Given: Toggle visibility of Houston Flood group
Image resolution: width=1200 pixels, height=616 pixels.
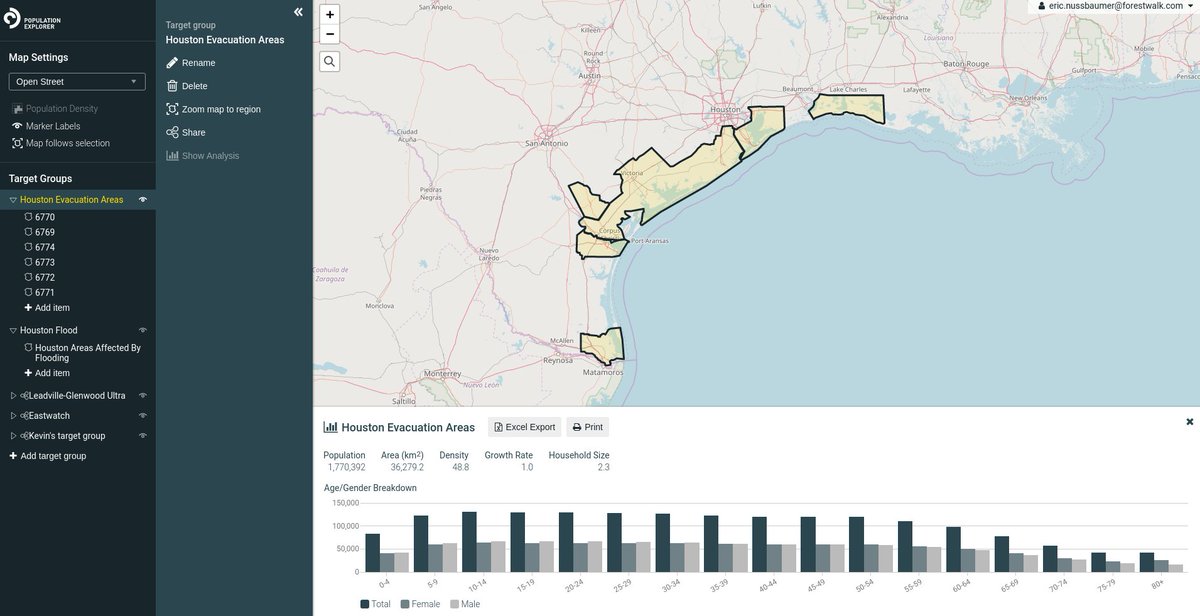Looking at the screenshot, I should (x=143, y=330).
